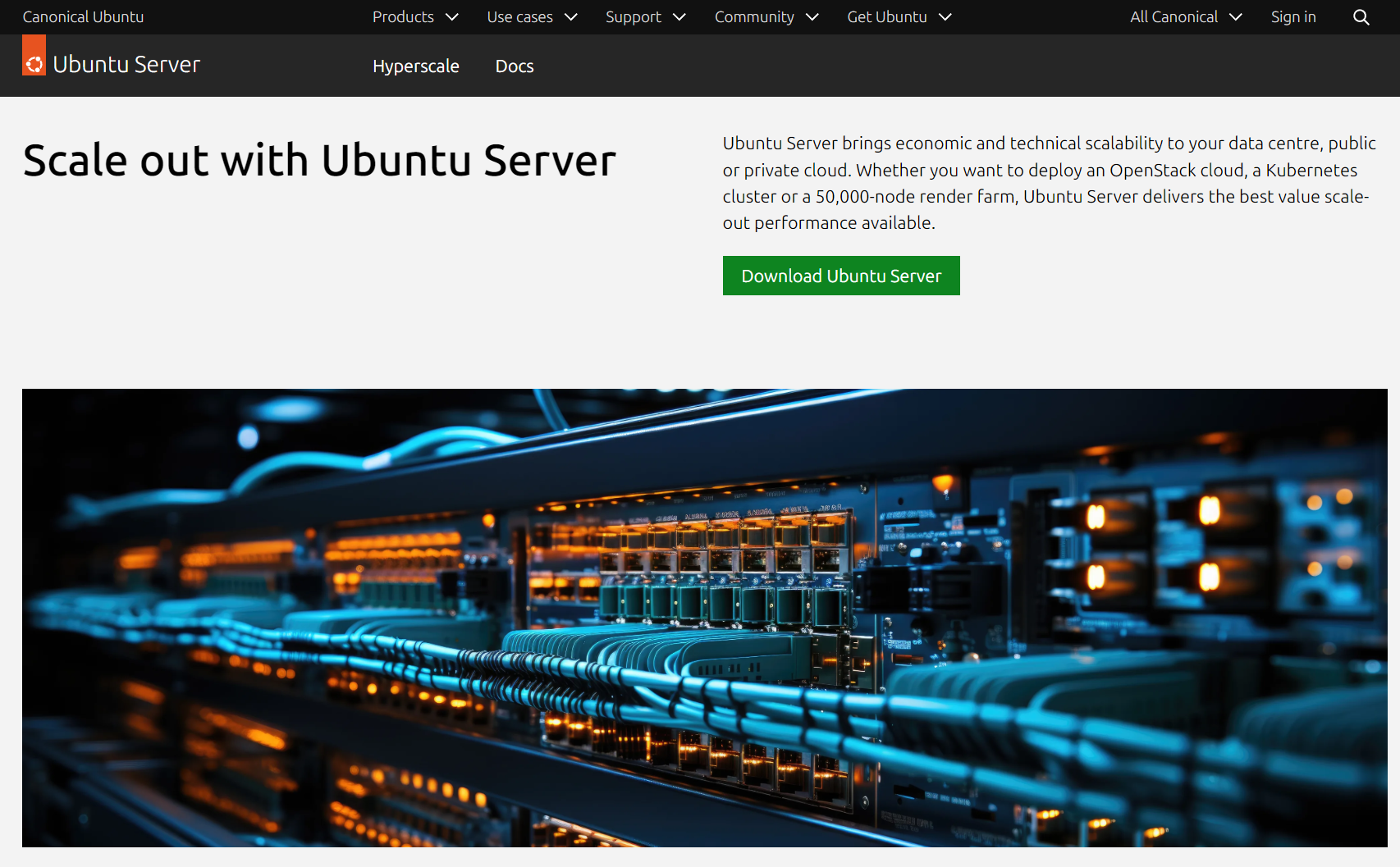The width and height of the screenshot is (1400, 867).
Task: Click the Scale out with Ubuntu Server heading
Action: coord(319,160)
